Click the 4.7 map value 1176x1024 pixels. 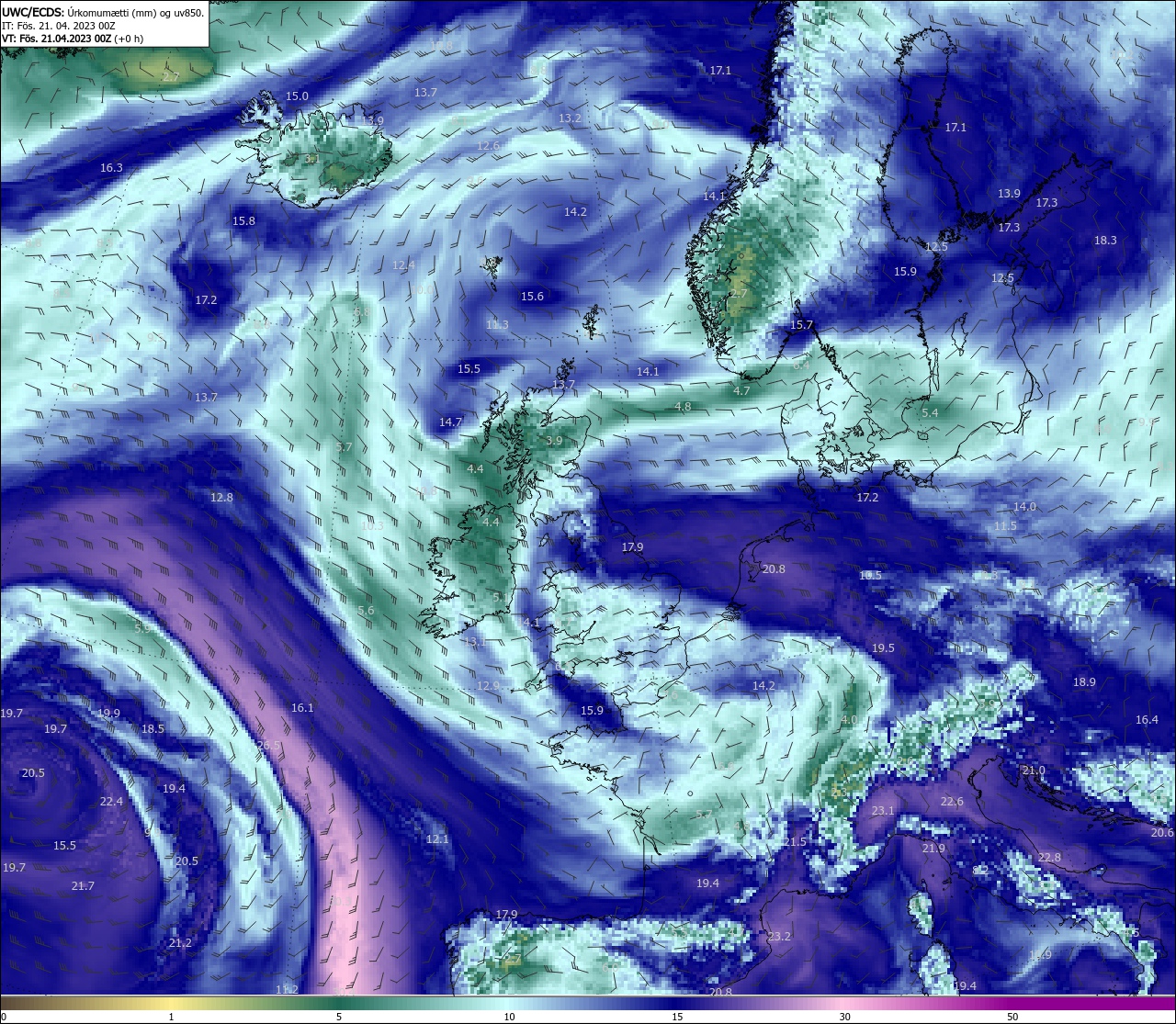click(x=741, y=391)
